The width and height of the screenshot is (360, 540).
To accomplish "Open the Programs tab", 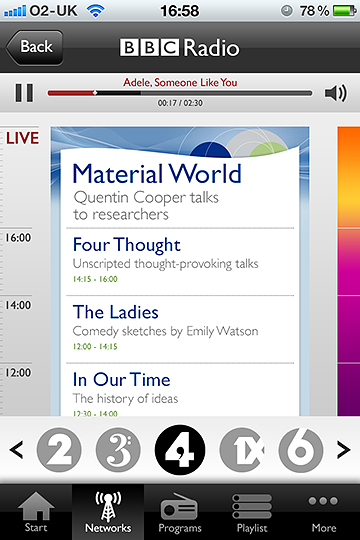I will [180, 512].
